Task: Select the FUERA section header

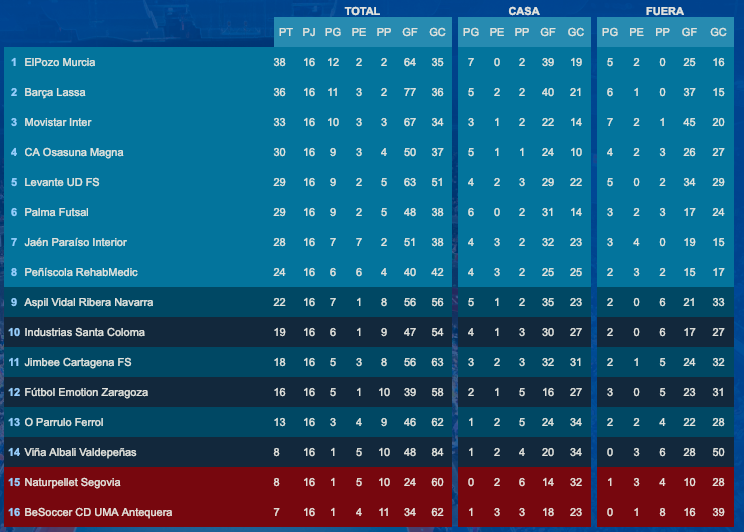Action: point(664,11)
